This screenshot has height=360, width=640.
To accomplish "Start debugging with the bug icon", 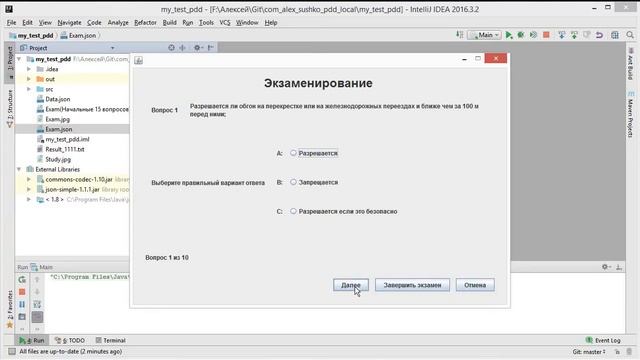I will (521, 35).
